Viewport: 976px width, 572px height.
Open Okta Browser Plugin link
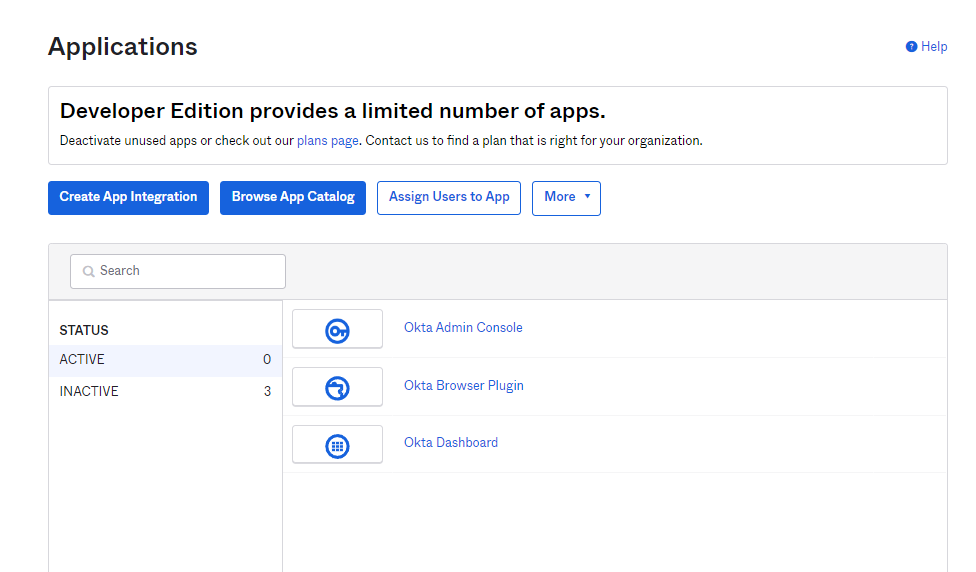pos(464,385)
